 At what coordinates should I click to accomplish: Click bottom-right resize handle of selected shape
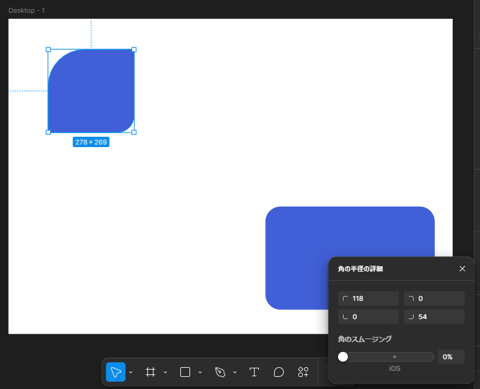click(x=134, y=132)
